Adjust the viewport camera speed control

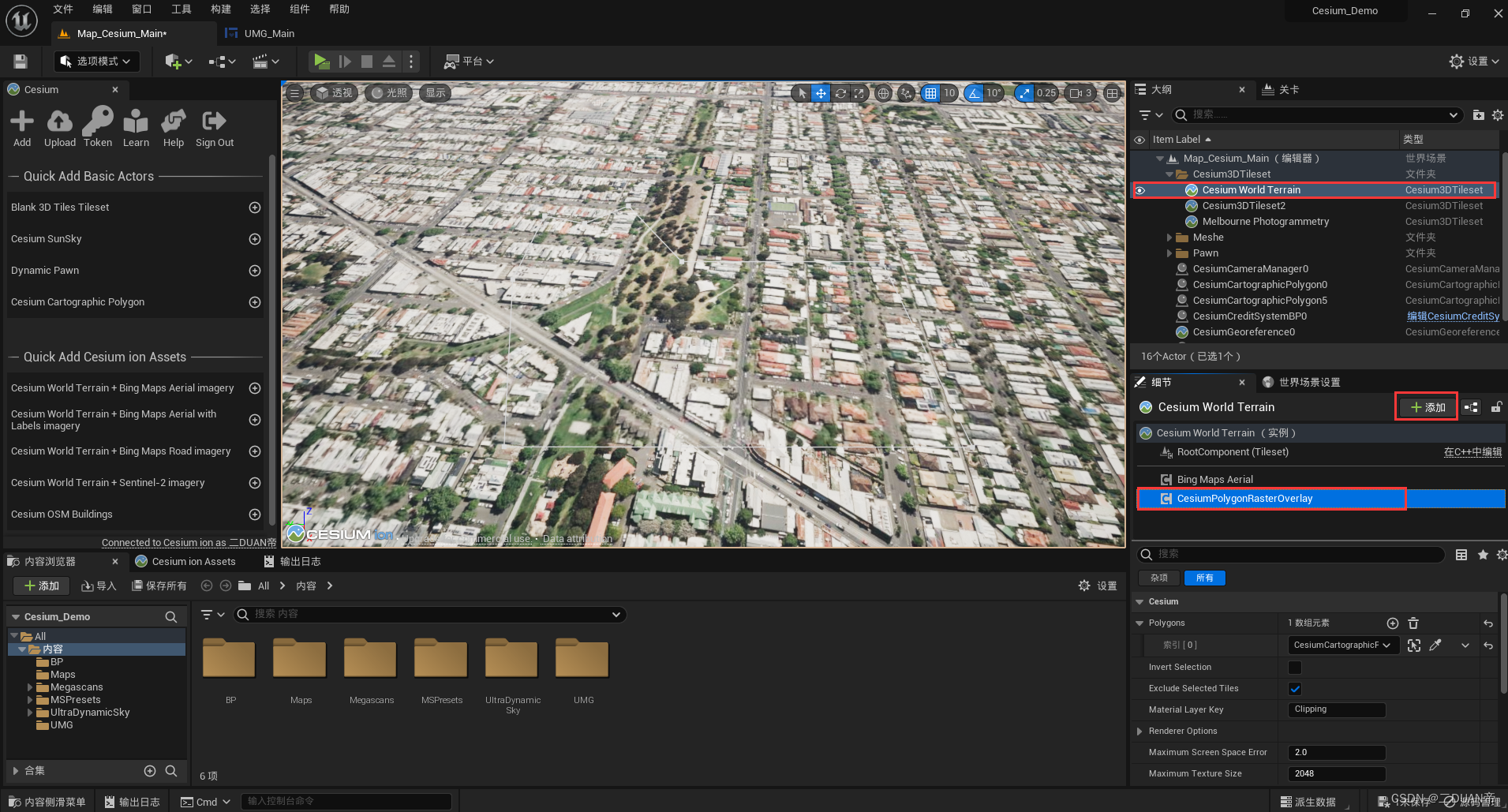tap(1080, 92)
